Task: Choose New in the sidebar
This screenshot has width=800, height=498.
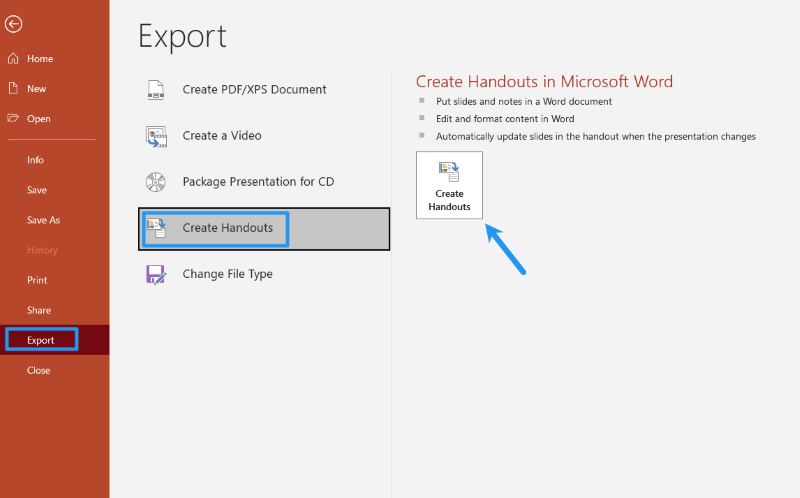Action: pos(36,89)
